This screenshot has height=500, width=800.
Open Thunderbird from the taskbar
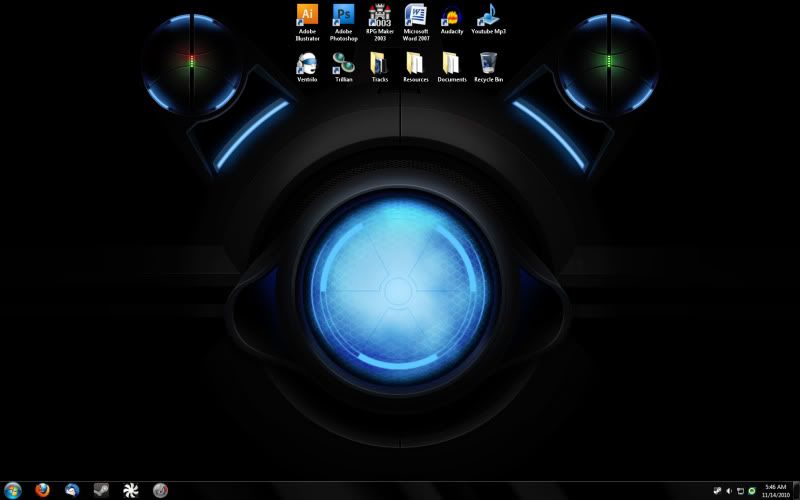coord(72,490)
